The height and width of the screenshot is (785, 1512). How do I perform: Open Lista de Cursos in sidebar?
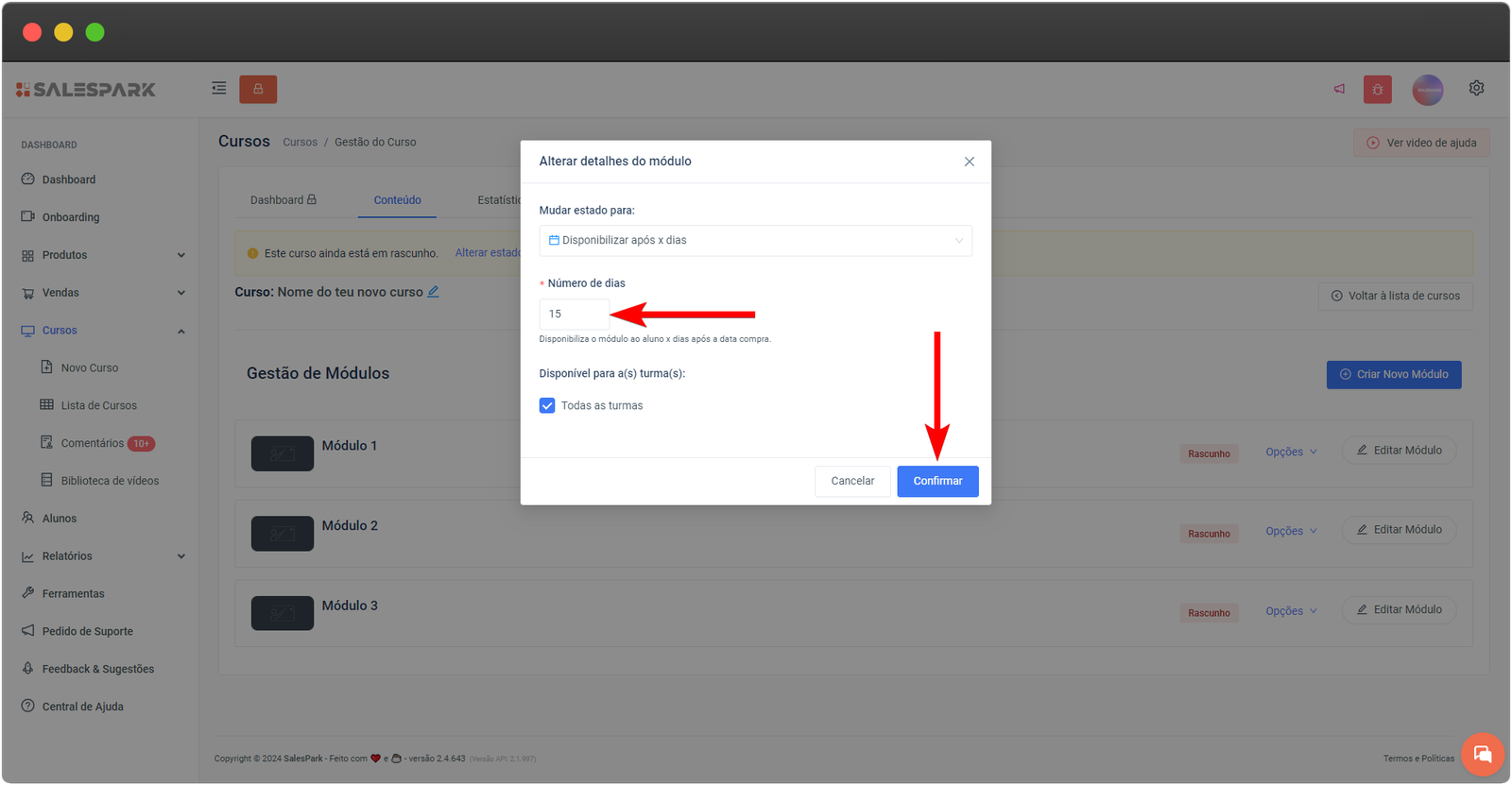click(x=98, y=405)
